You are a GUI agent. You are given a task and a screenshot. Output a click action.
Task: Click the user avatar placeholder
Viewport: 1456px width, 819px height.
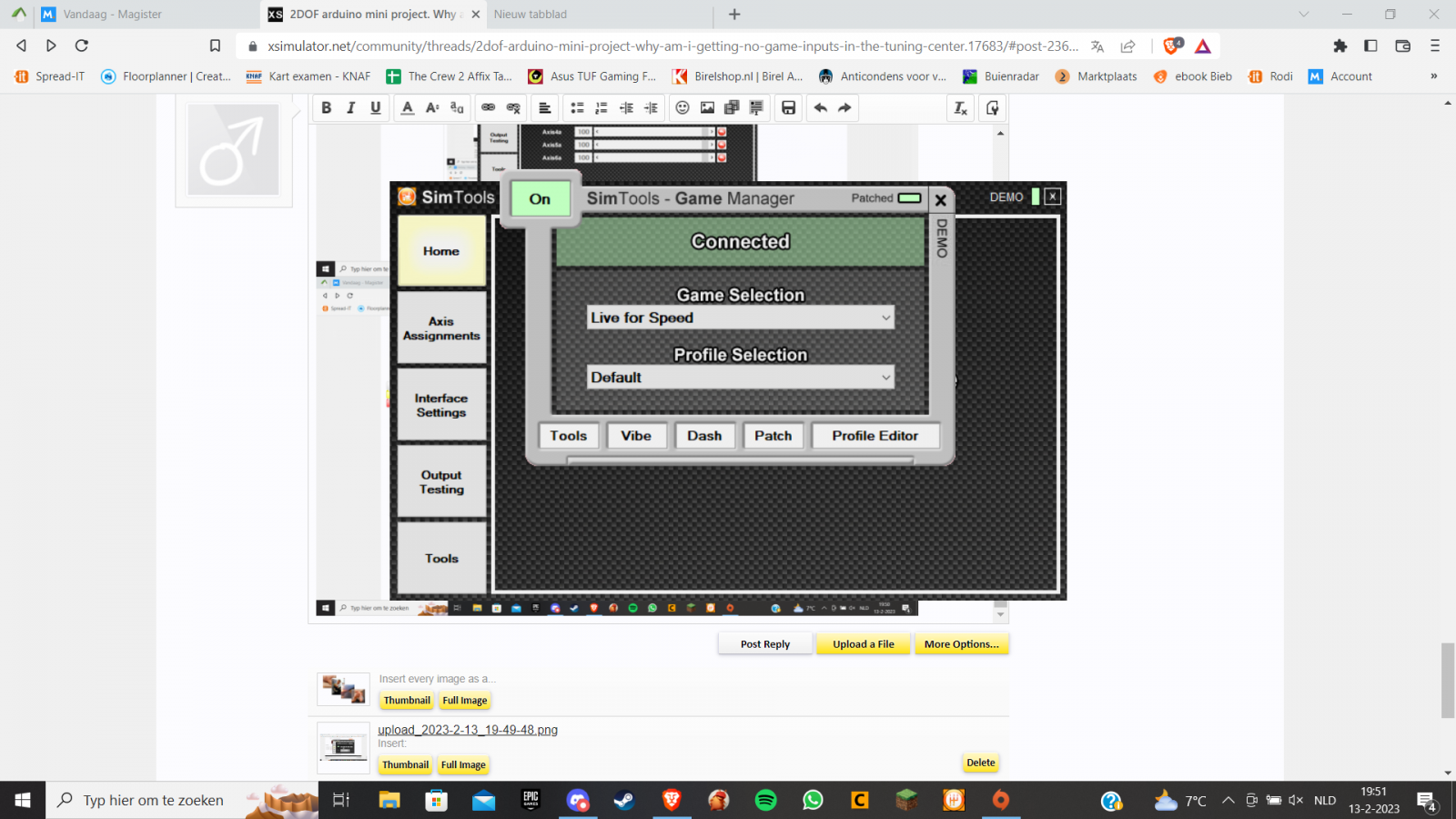(x=234, y=149)
